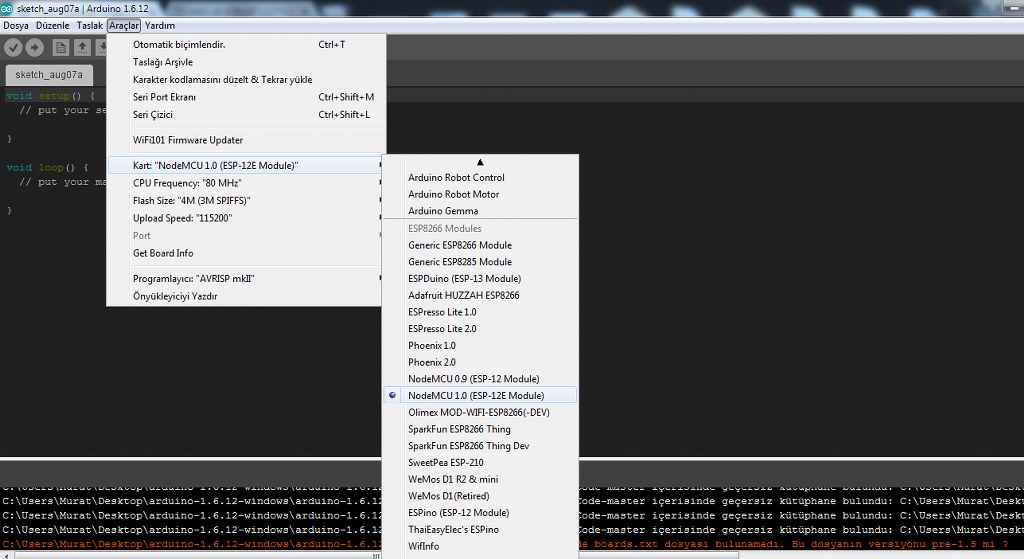Select ESPresso Lite 1.0 board
Image resolution: width=1024 pixels, height=559 pixels.
[x=480, y=311]
